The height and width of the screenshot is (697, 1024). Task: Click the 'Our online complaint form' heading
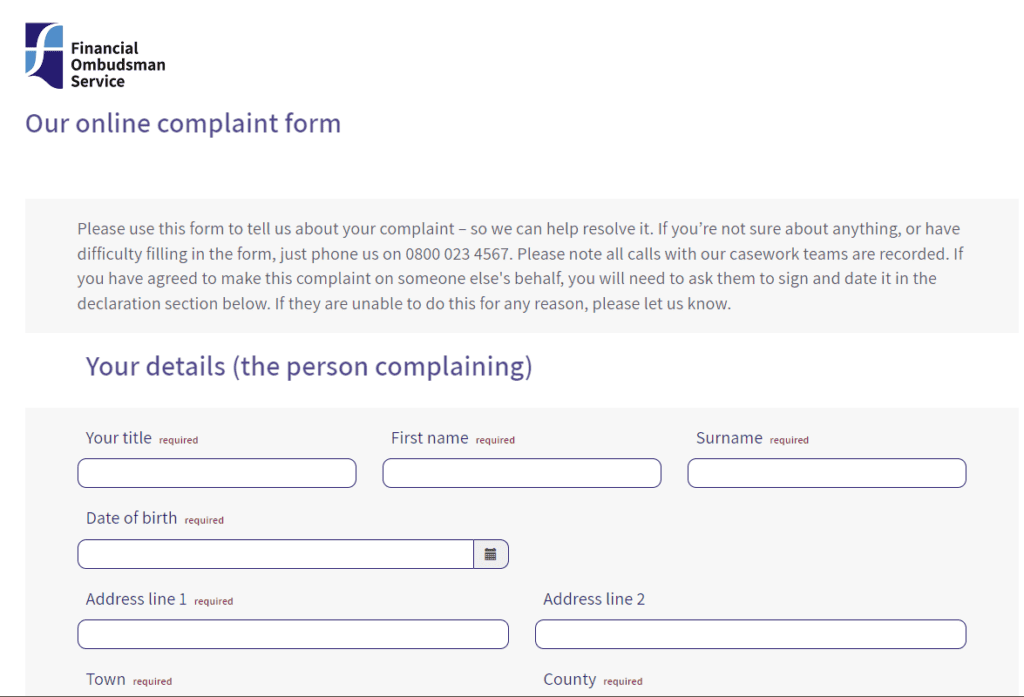(x=182, y=123)
